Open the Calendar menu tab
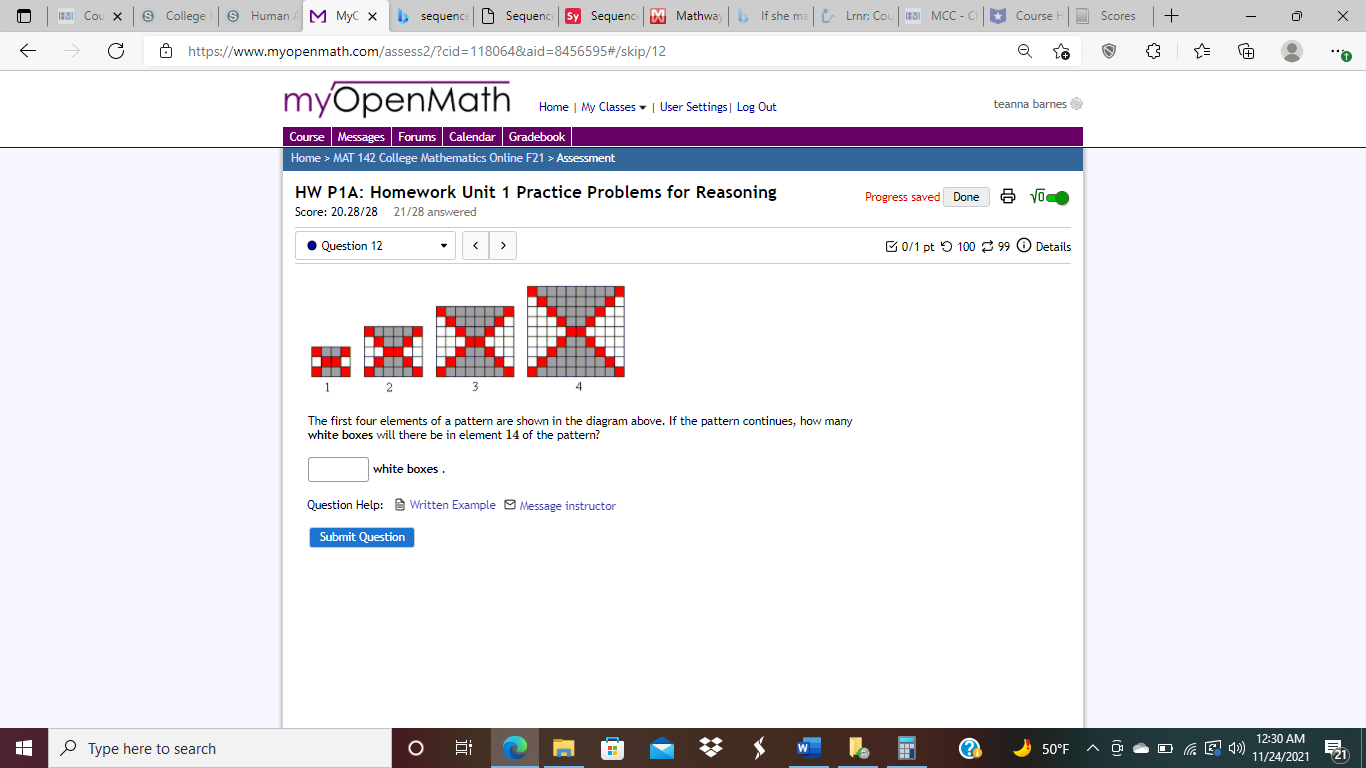1366x768 pixels. (472, 137)
